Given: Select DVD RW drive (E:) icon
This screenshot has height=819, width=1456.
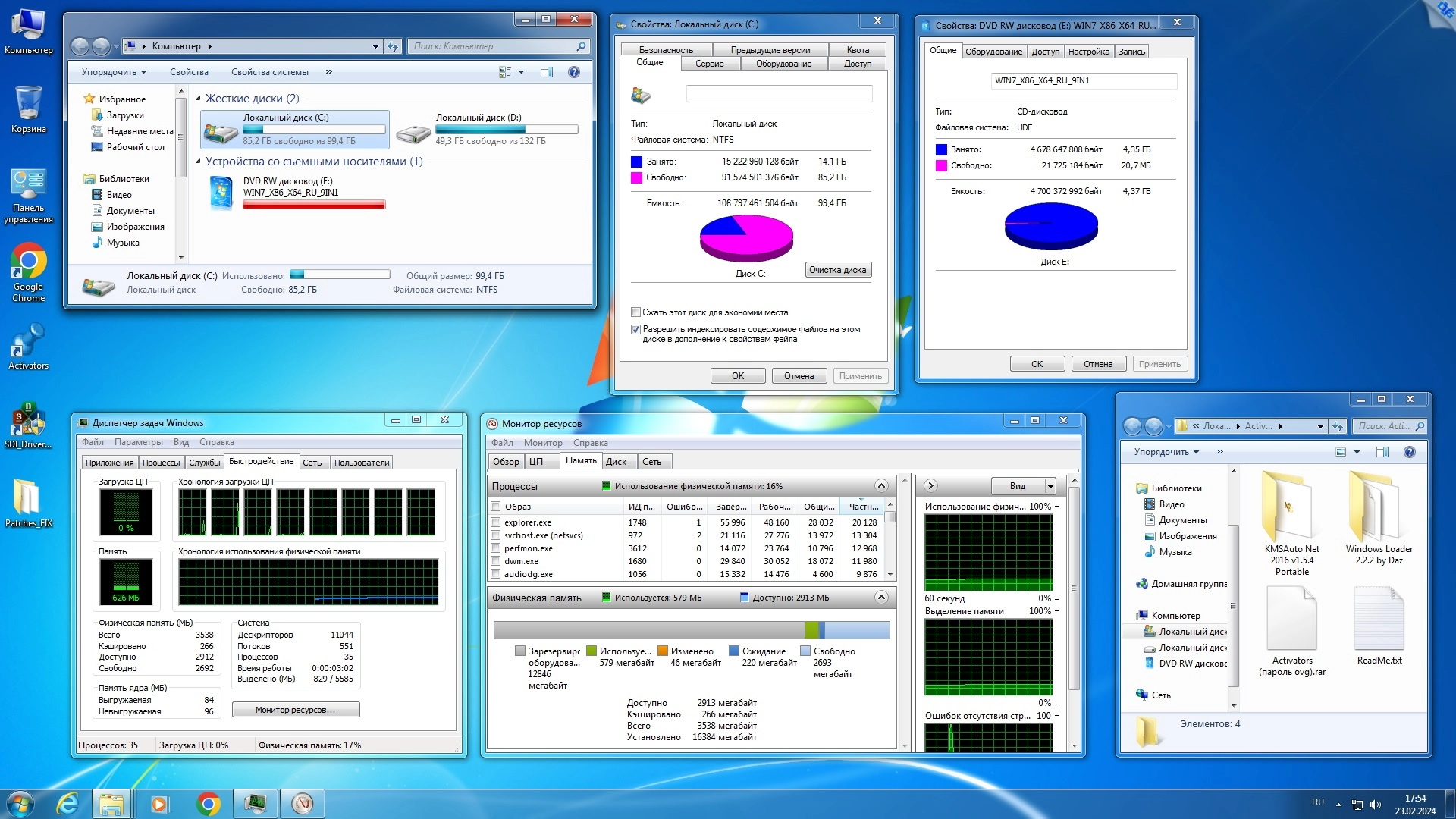Looking at the screenshot, I should pos(221,193).
